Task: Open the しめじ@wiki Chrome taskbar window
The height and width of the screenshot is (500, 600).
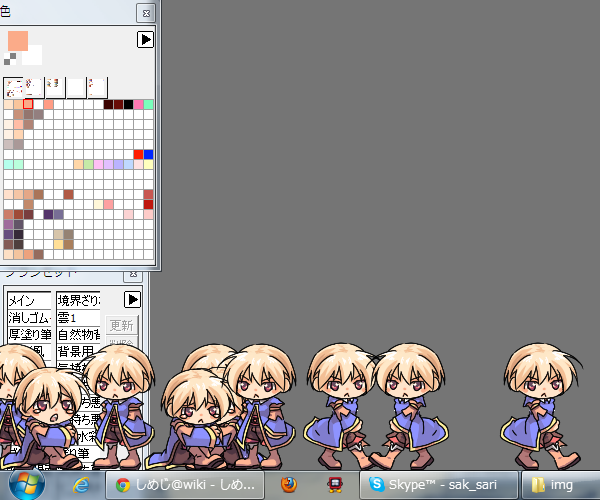Action: [x=185, y=485]
